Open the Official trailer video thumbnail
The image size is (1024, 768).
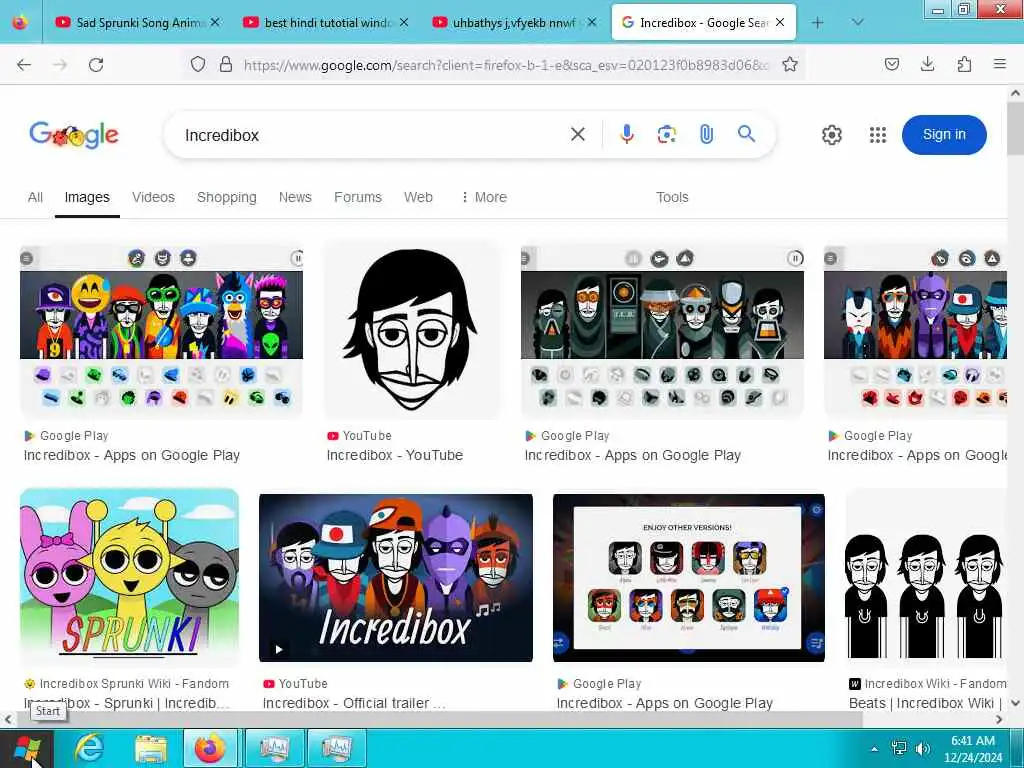click(x=396, y=578)
